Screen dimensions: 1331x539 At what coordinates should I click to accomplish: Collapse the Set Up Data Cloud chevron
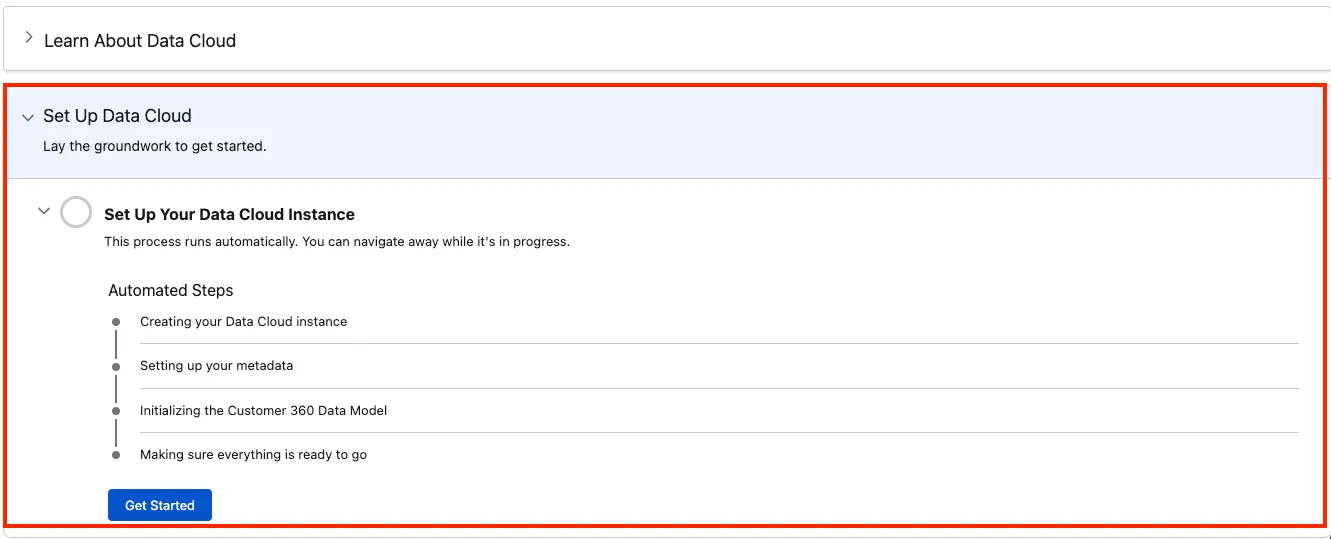coord(28,117)
